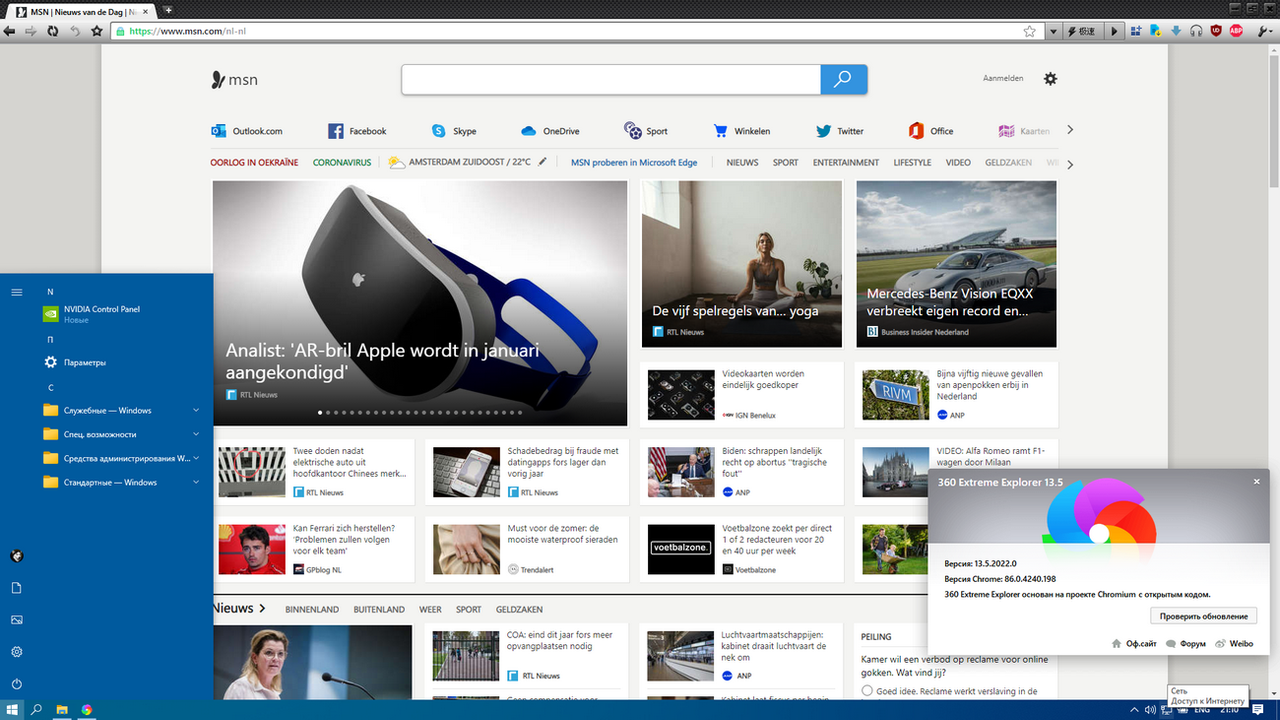Select BINNENLAND under Nieuws section
The height and width of the screenshot is (720, 1280).
tap(312, 609)
